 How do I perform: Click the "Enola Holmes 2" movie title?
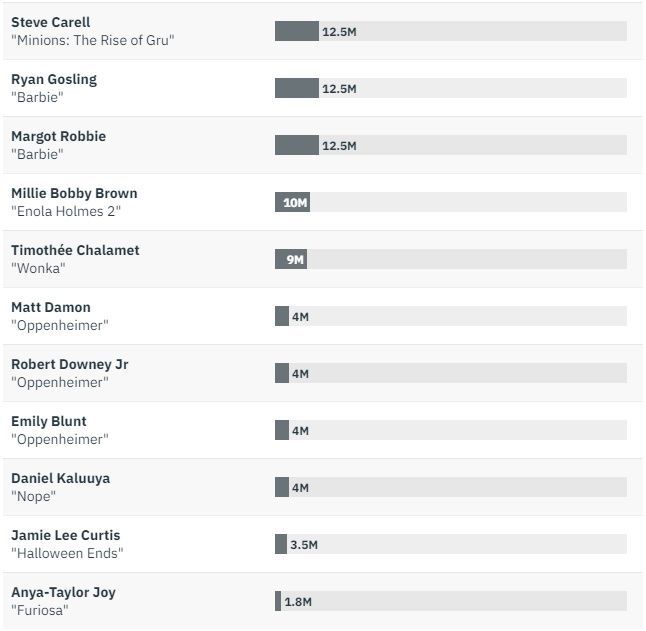coord(65,211)
